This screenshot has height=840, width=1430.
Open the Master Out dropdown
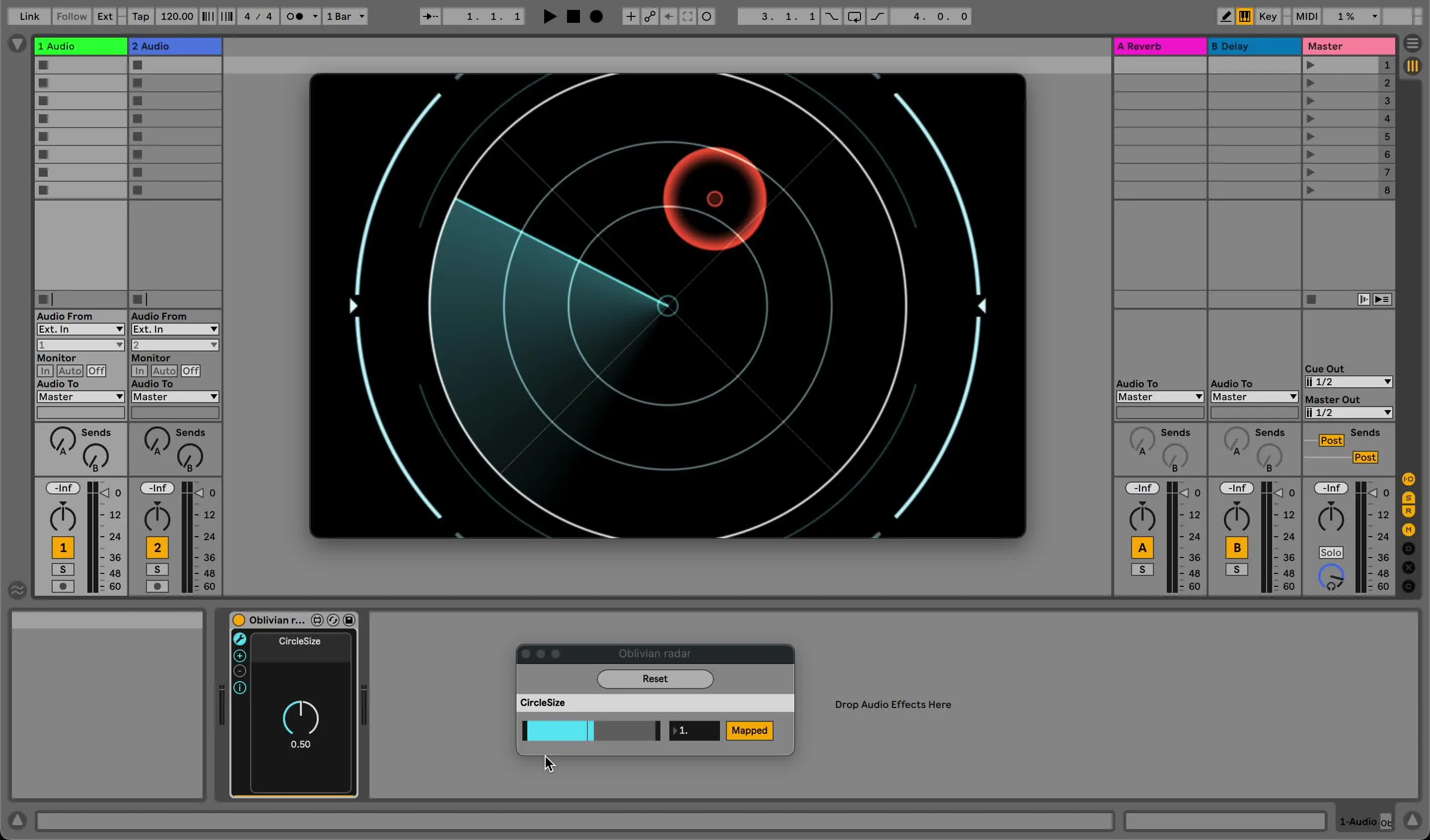point(1348,413)
